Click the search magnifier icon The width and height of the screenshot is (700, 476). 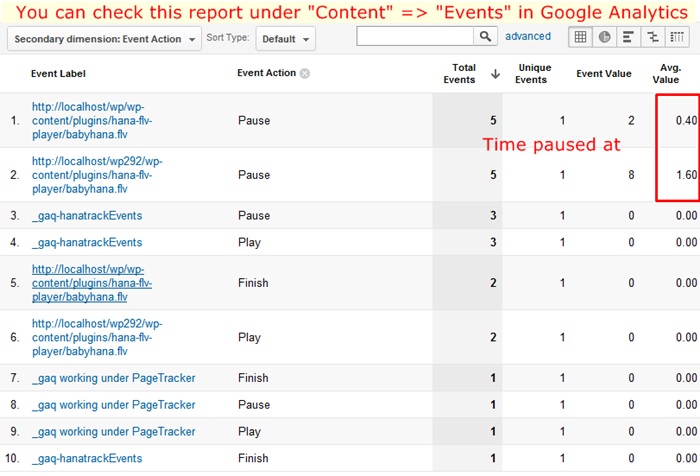[486, 37]
